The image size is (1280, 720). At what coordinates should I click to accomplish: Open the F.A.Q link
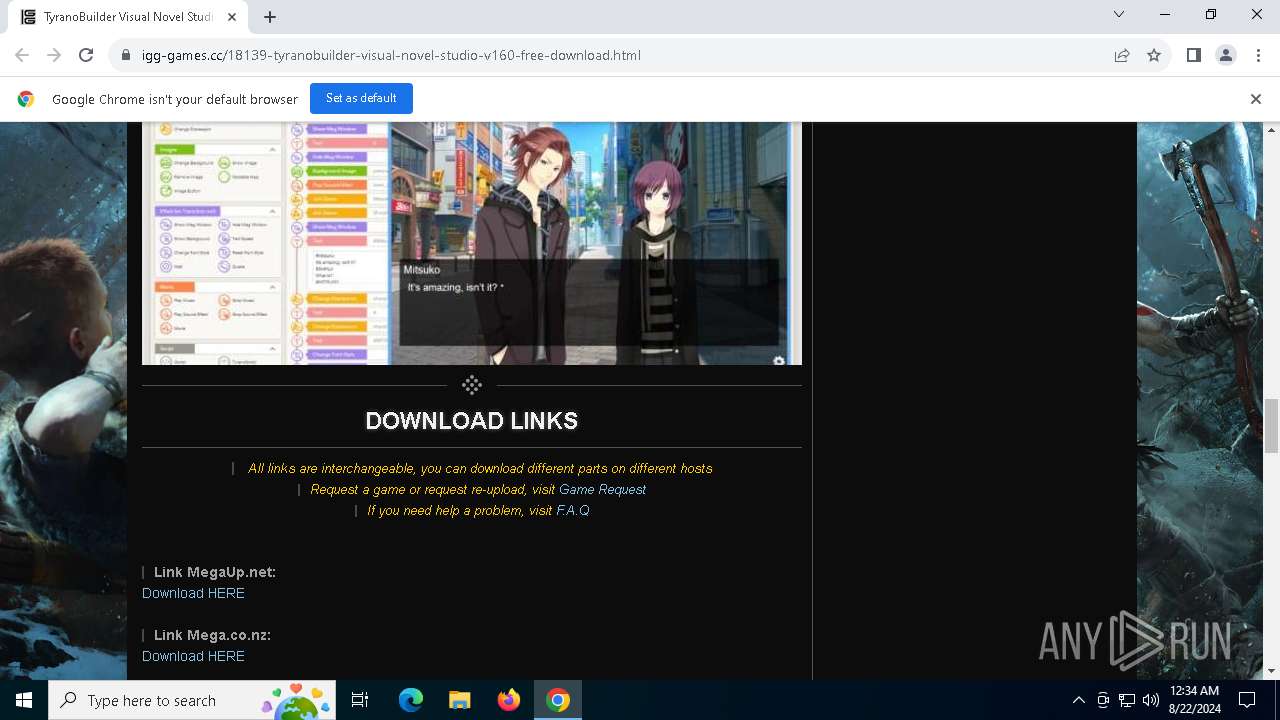pos(573,510)
